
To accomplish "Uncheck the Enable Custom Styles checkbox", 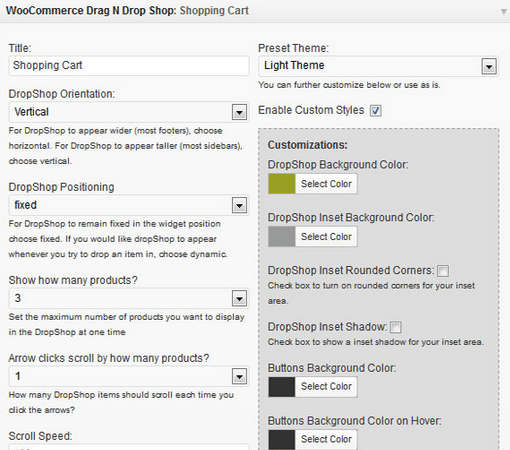I will click(375, 111).
